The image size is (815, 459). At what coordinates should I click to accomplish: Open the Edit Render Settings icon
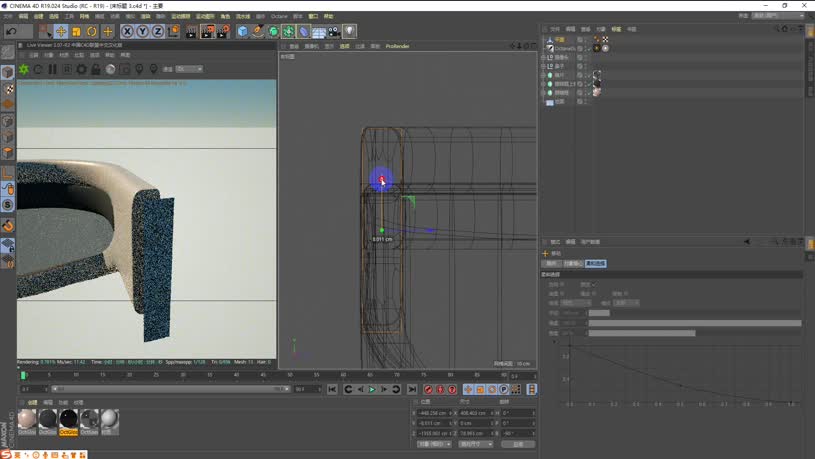[223, 31]
